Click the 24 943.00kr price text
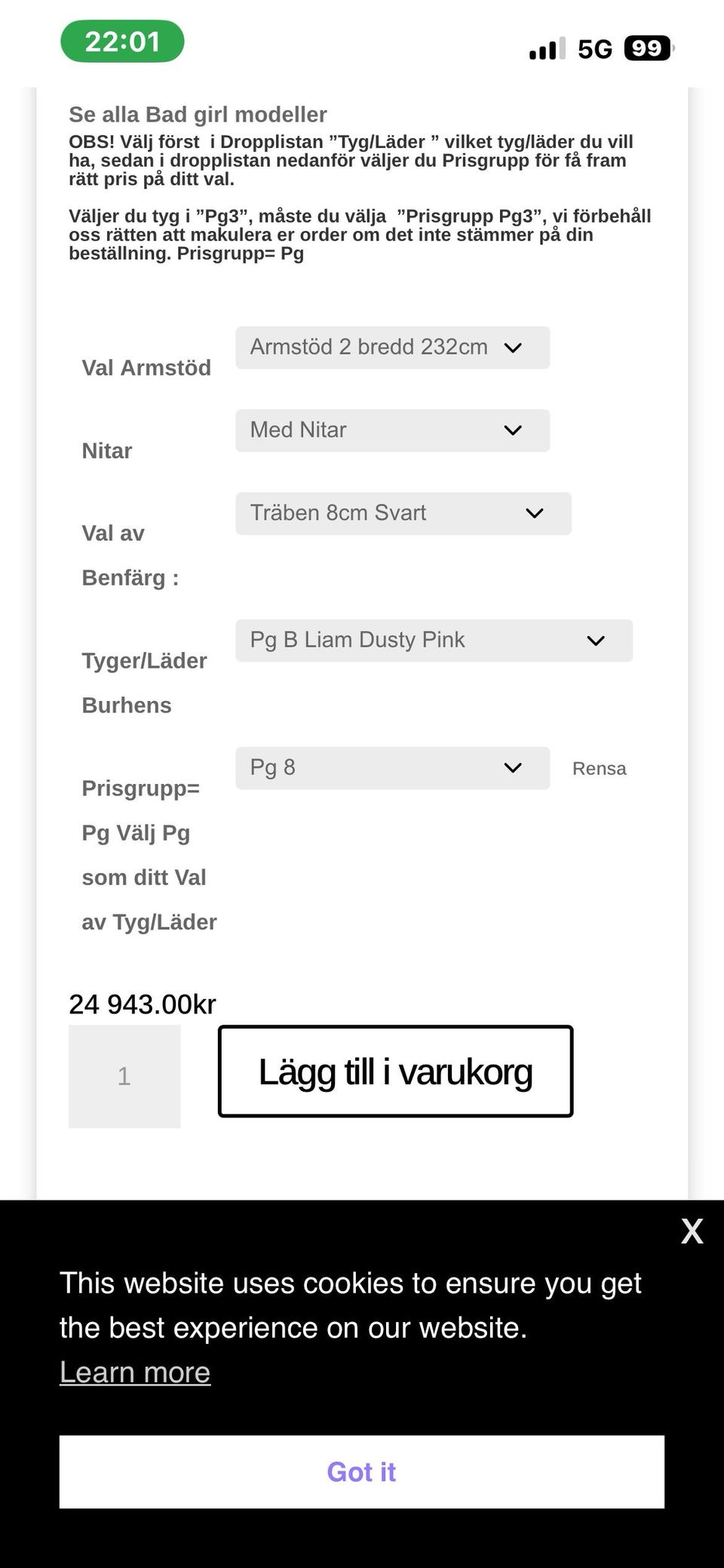The height and width of the screenshot is (1568, 724). coord(143,1004)
